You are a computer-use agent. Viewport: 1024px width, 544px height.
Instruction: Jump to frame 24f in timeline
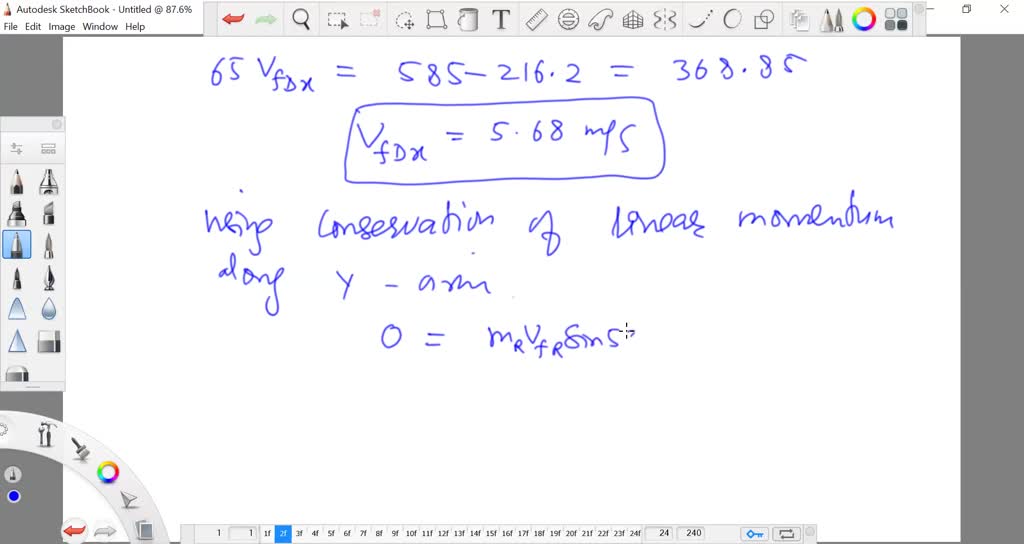635,534
